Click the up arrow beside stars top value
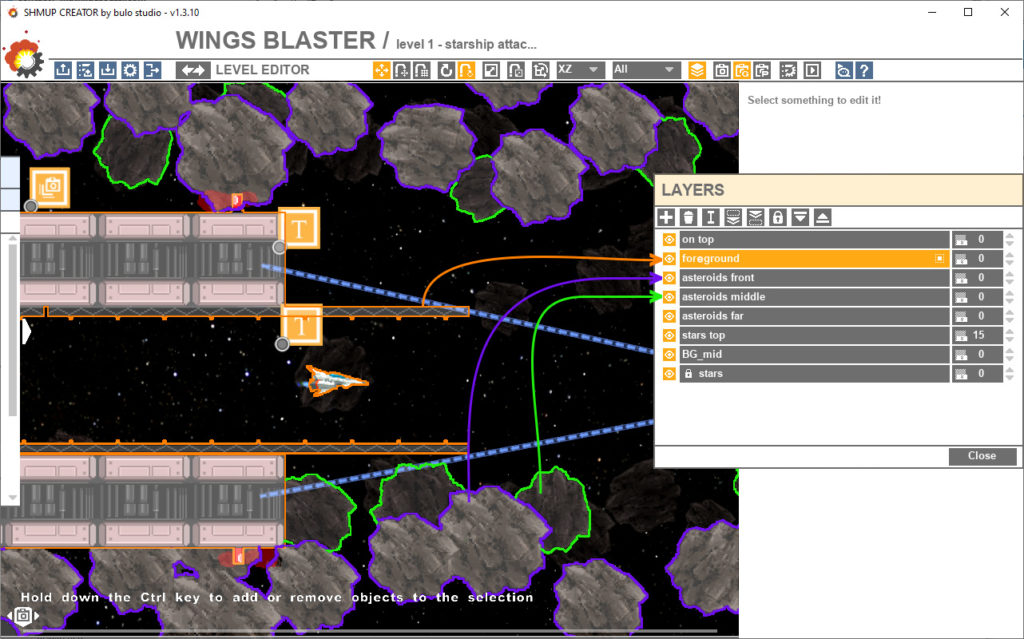This screenshot has height=639, width=1024. pos(1010,330)
